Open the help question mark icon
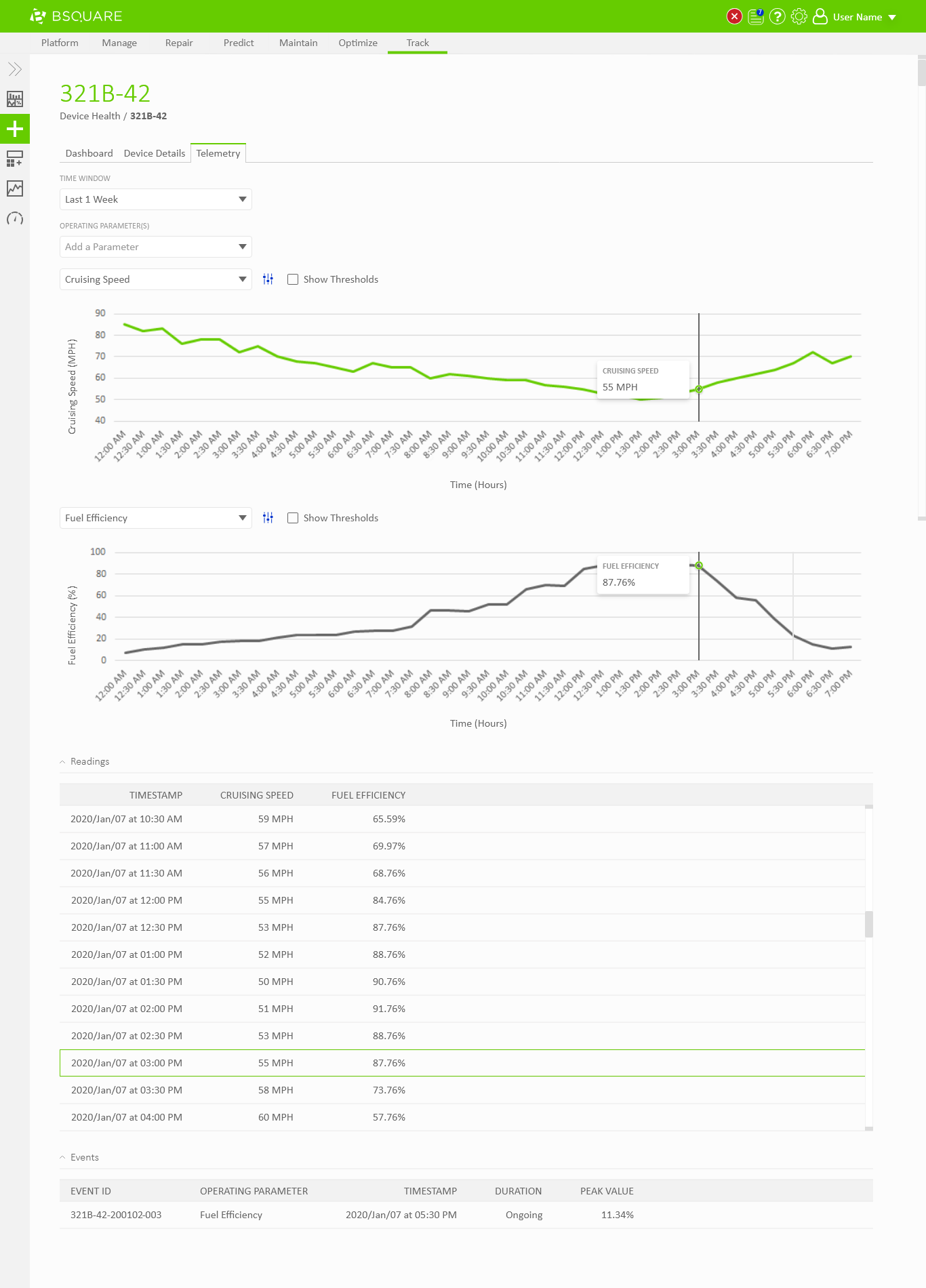This screenshot has height=1288, width=926. pos(778,16)
